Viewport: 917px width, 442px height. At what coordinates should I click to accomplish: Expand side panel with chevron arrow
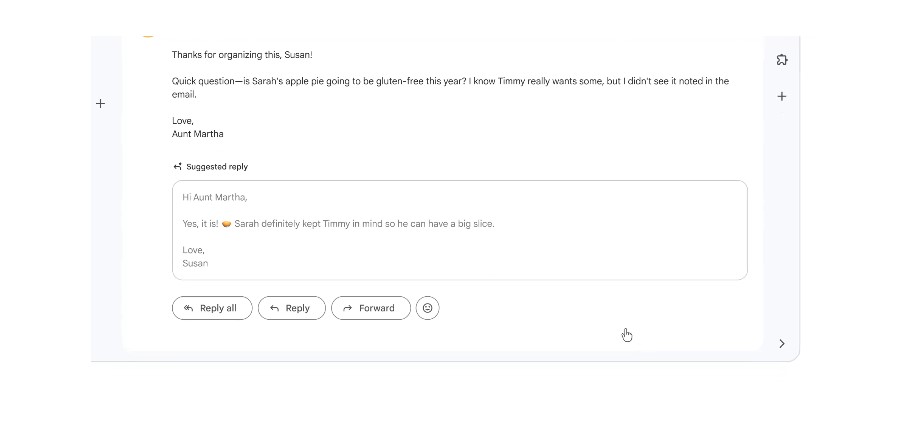tap(782, 343)
